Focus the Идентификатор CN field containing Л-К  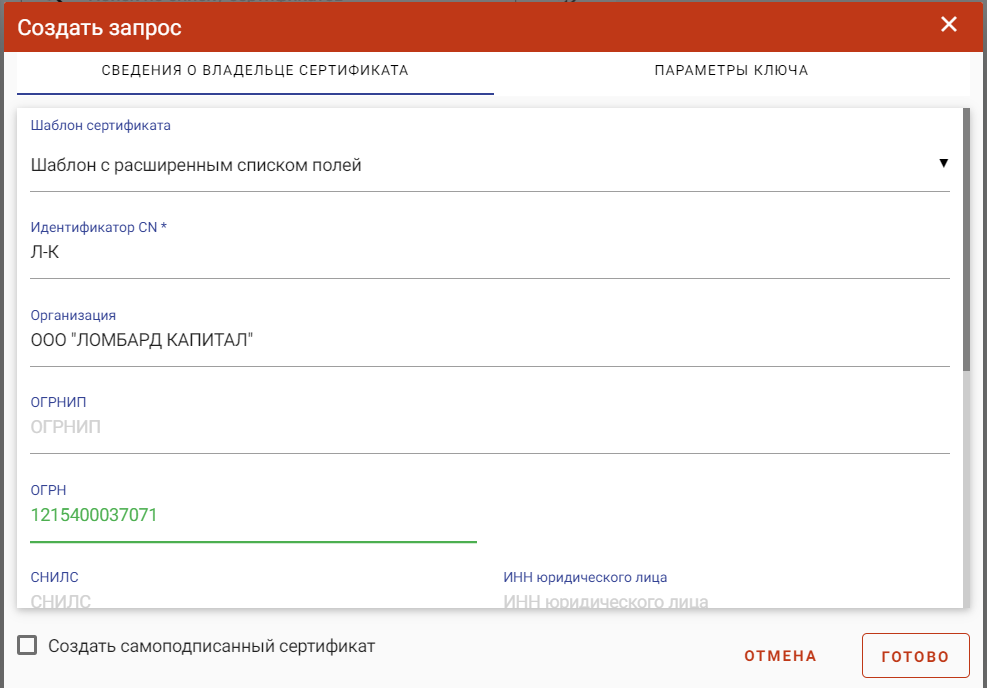pyautogui.click(x=490, y=252)
